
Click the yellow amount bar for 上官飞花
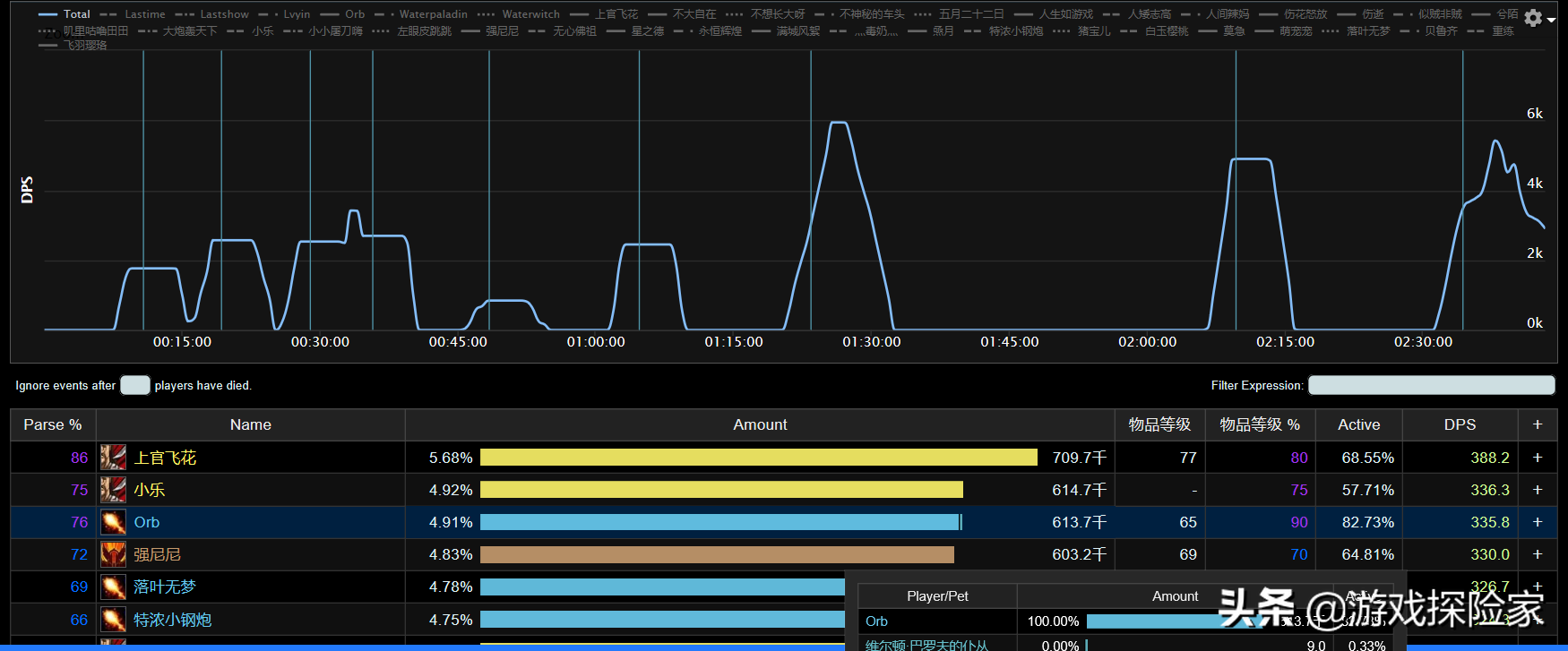click(x=759, y=458)
